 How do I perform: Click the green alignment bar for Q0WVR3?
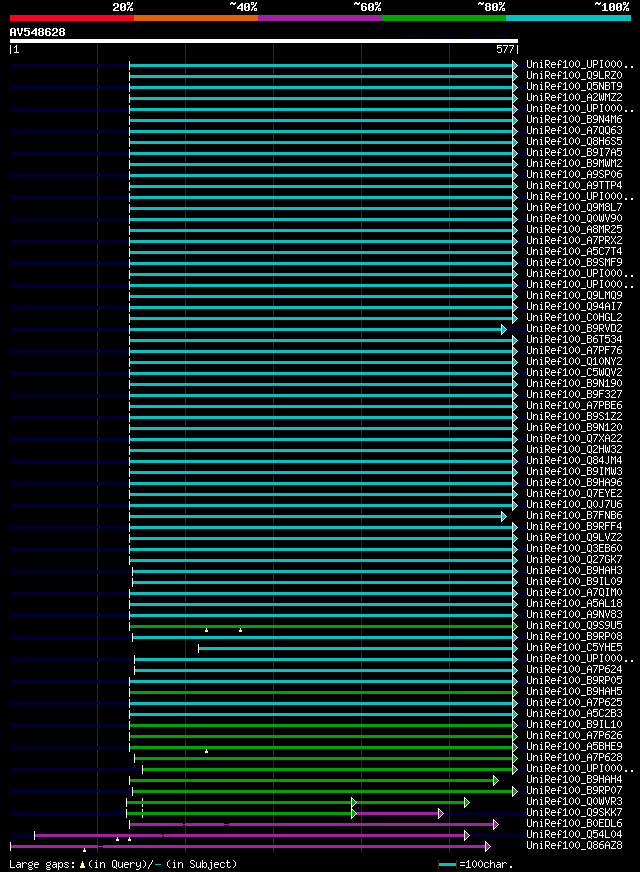(296, 802)
